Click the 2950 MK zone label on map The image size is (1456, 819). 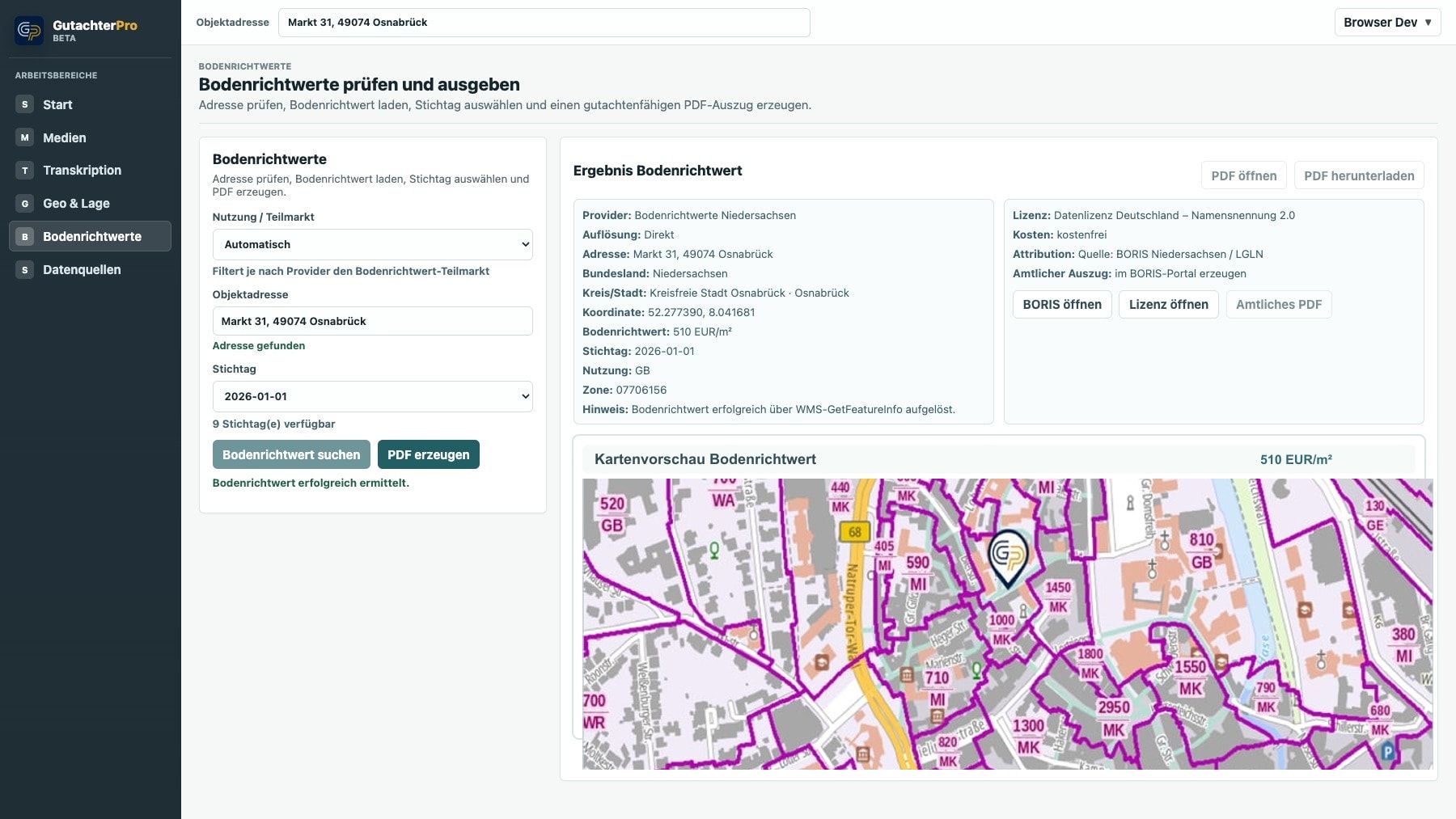[1114, 718]
